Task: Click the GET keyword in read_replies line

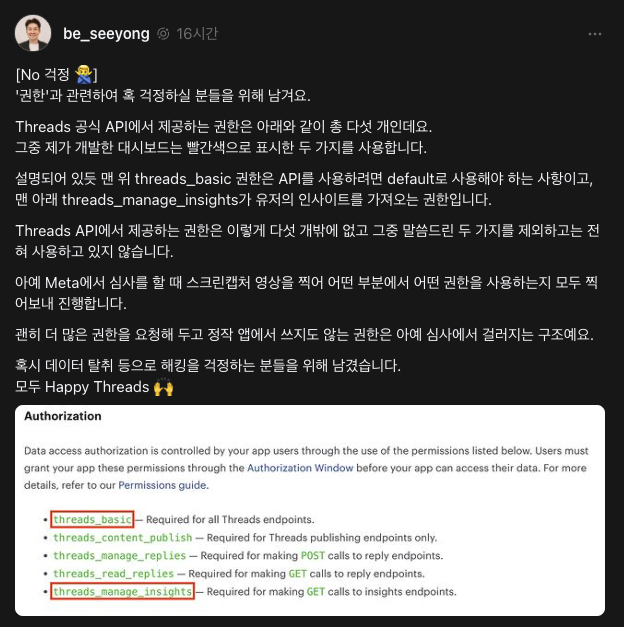Action: click(x=298, y=573)
